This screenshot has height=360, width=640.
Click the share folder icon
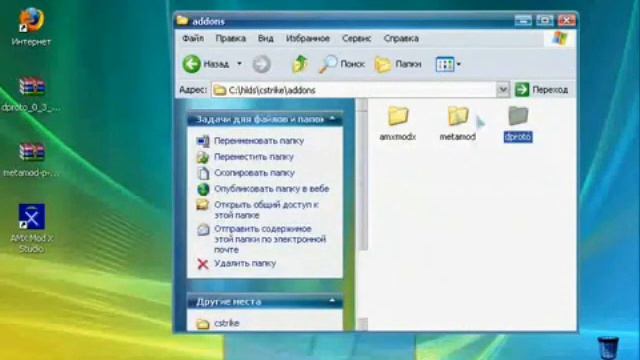[x=203, y=204]
